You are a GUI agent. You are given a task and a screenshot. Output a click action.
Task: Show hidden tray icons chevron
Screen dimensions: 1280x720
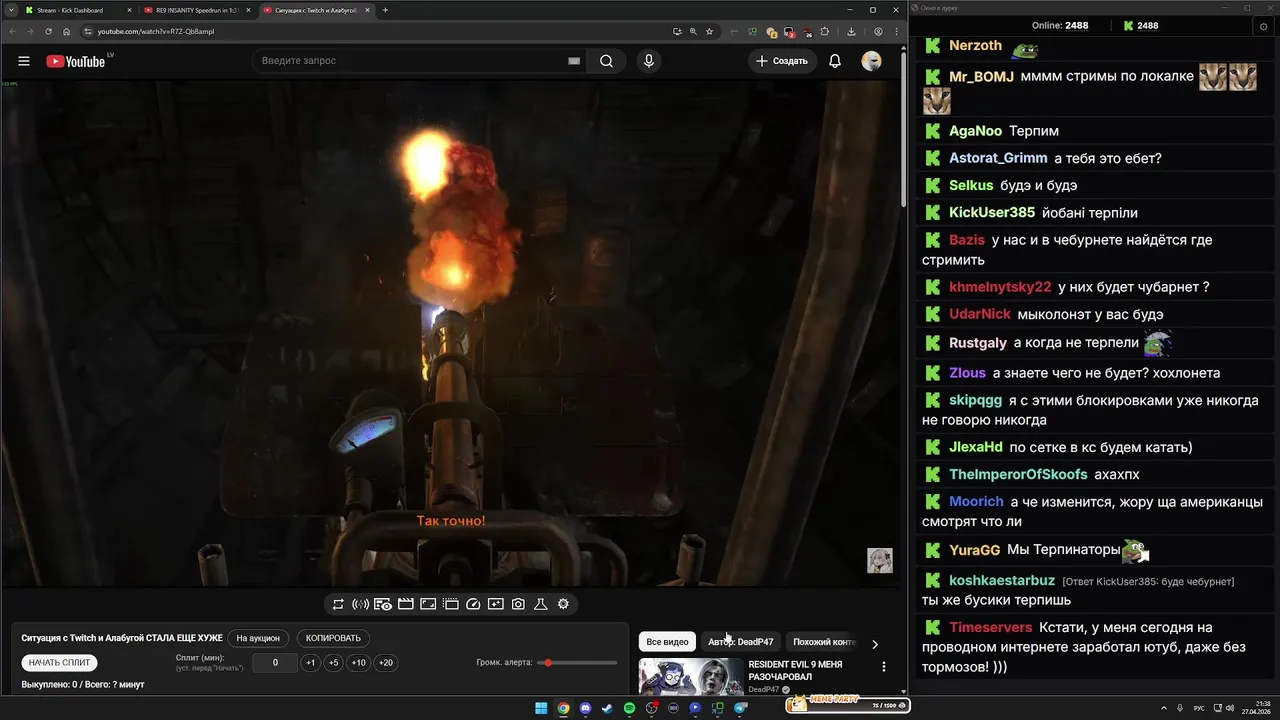pos(1164,708)
